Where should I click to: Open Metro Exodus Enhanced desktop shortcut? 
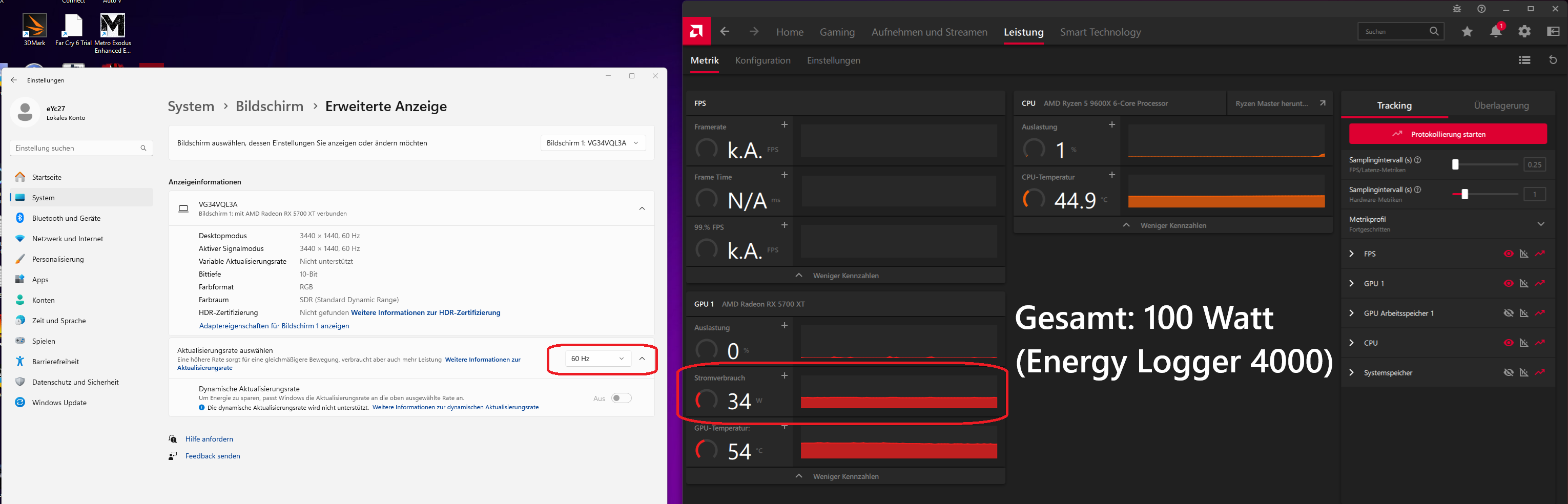113,33
